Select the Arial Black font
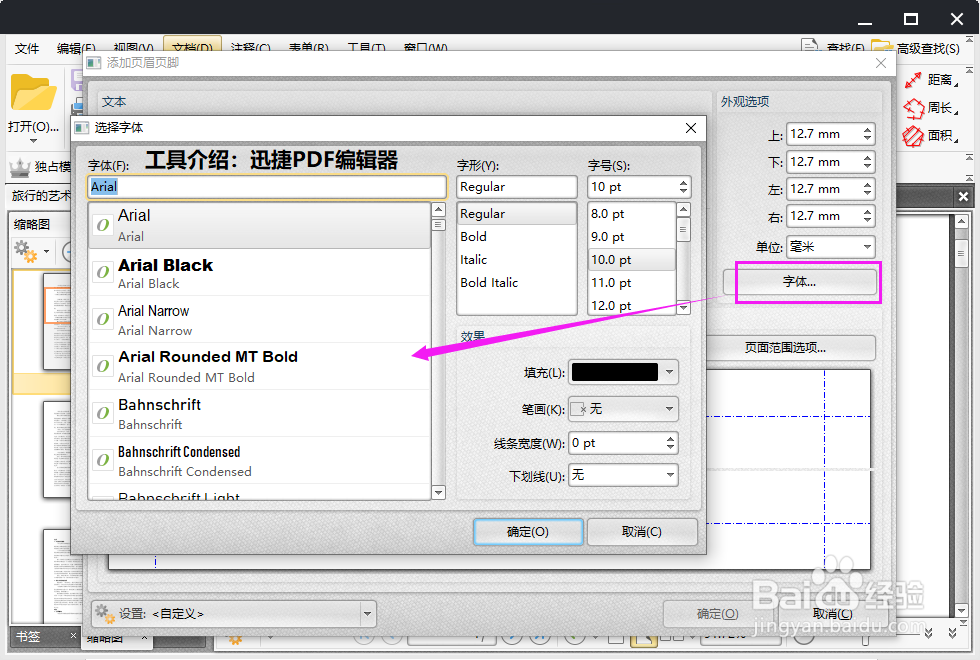The width and height of the screenshot is (980, 660). coord(259,272)
